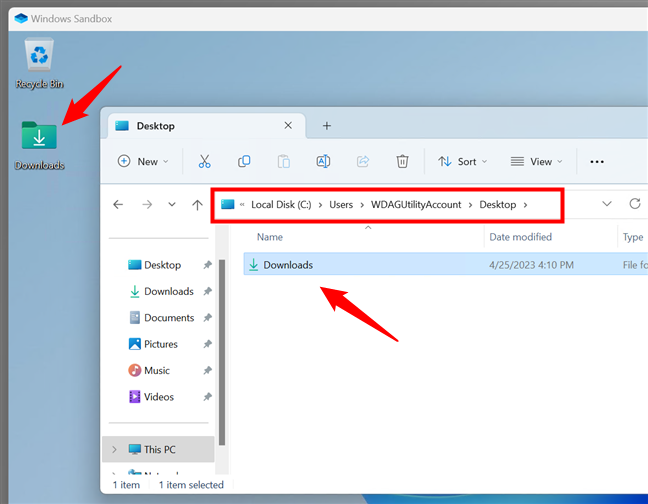
Task: Navigate to Users breadcrumb
Action: pos(341,204)
